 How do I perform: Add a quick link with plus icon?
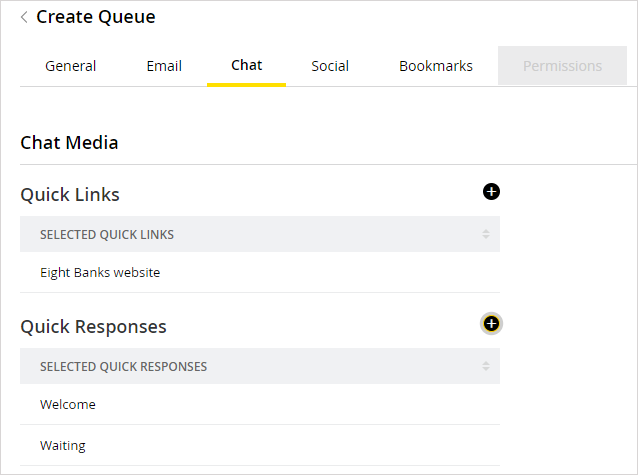(x=491, y=192)
